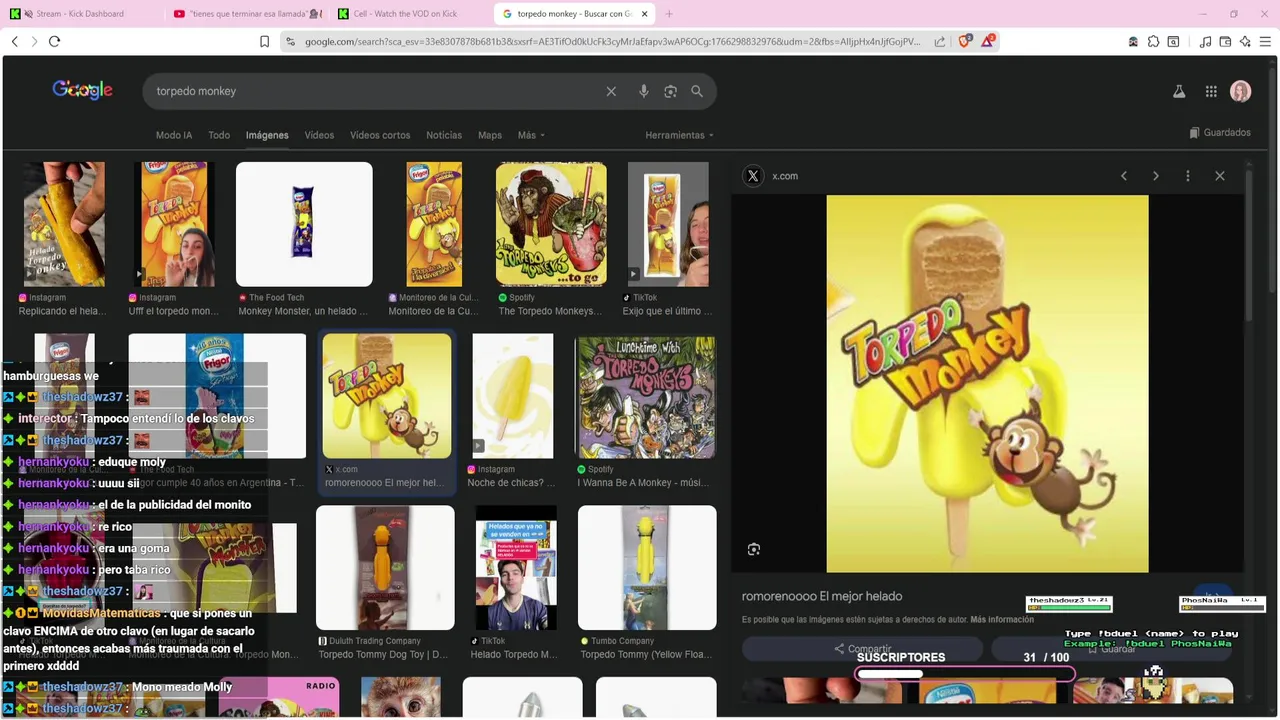Show the next image in the preview panel

pos(1156,176)
